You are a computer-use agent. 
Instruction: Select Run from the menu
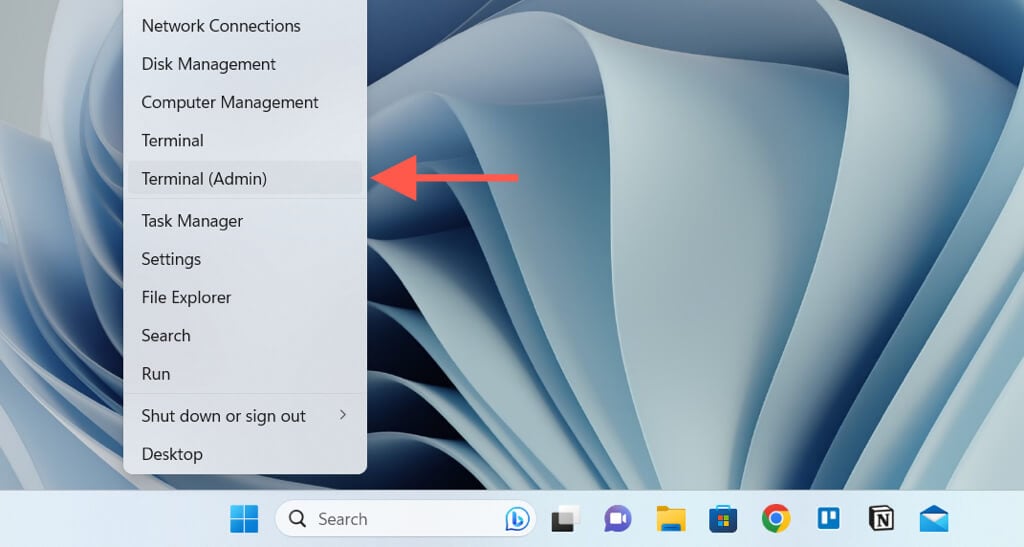click(245, 373)
